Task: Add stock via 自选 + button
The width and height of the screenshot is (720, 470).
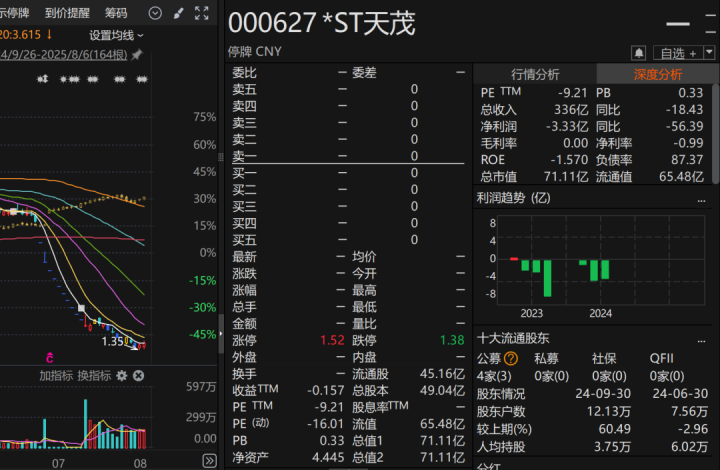Action: (x=678, y=53)
